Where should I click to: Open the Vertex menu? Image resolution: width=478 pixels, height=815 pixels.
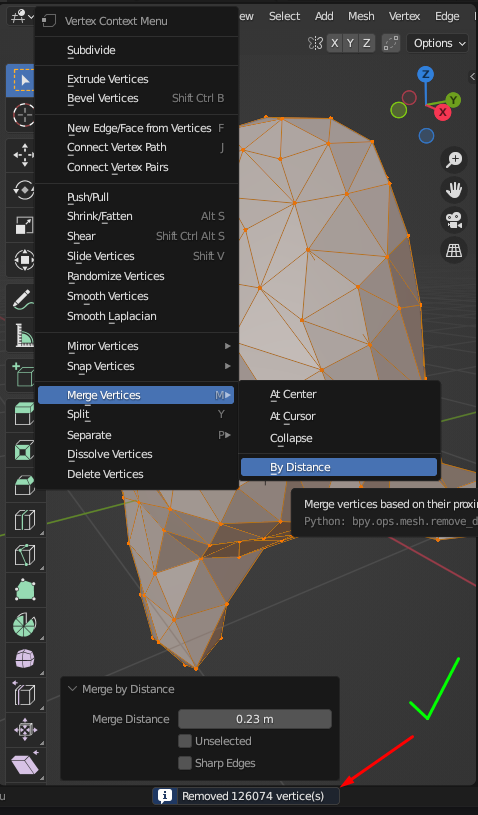404,16
